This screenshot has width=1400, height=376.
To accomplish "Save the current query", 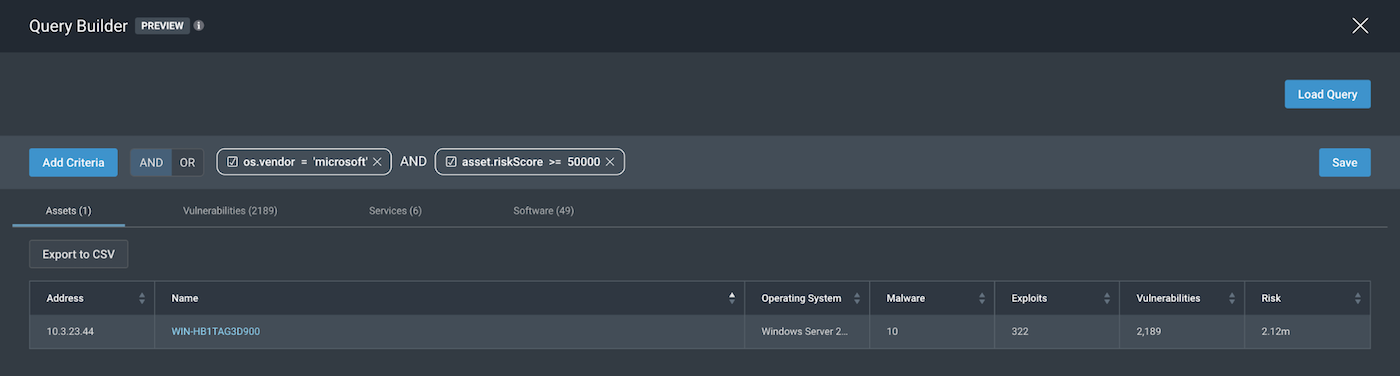I will (1345, 162).
